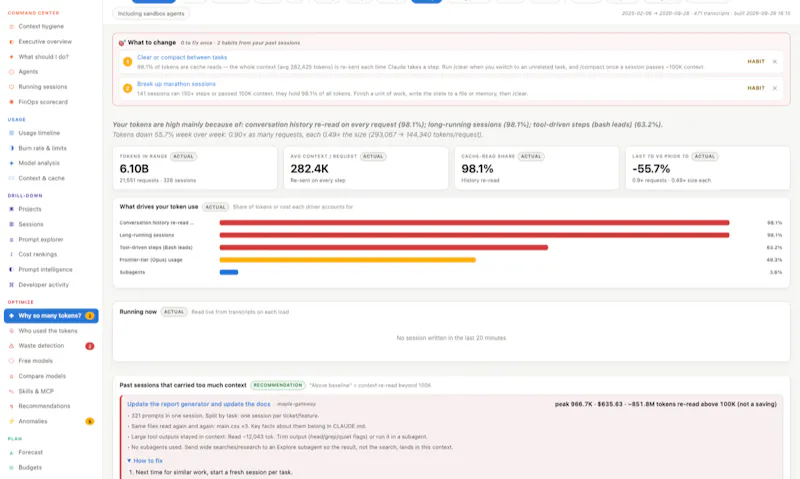
Task: Click the What to change heading icon
Action: pyautogui.click(x=122, y=43)
